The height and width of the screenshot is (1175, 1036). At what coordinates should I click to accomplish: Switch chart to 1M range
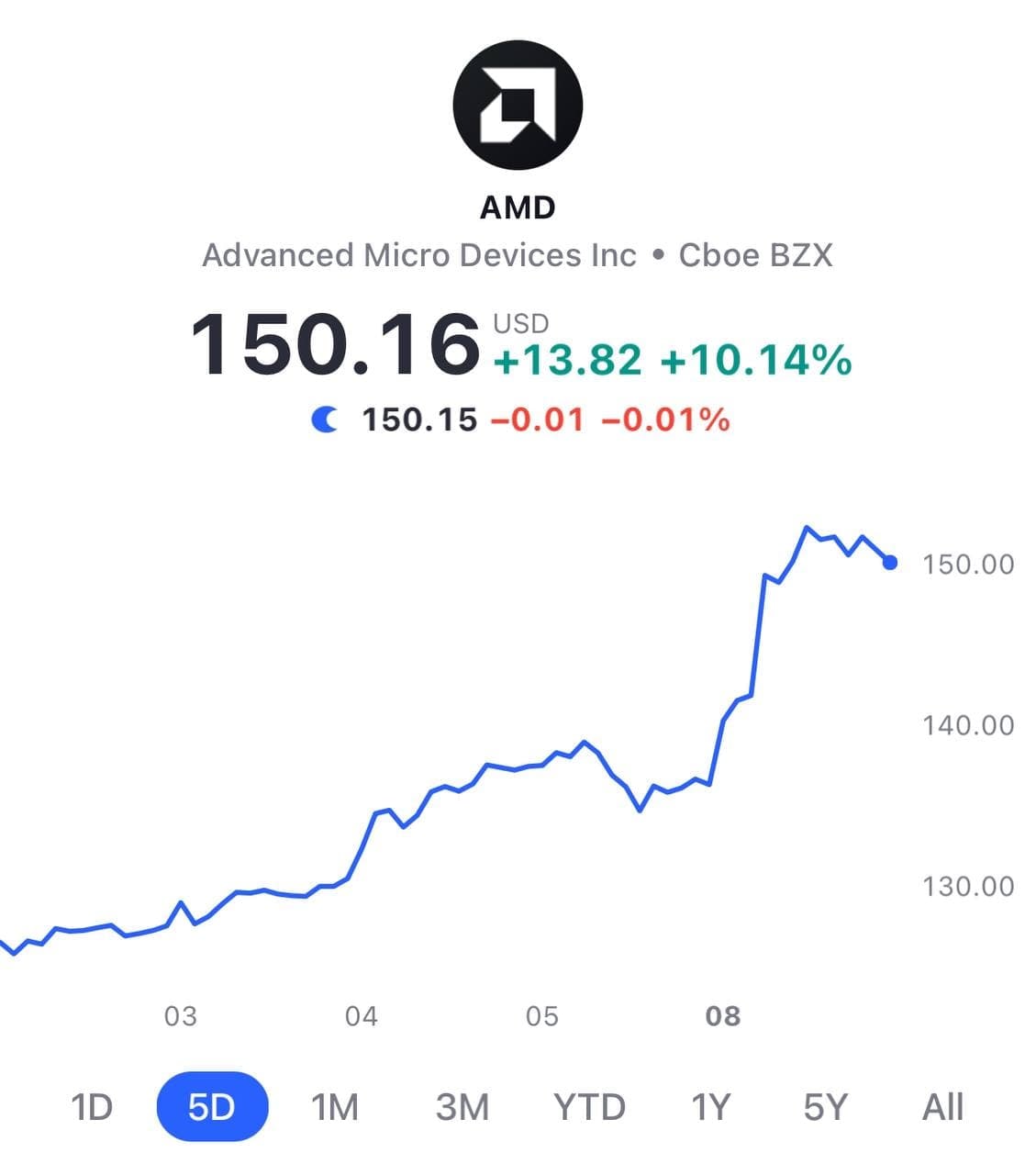coord(335,1107)
